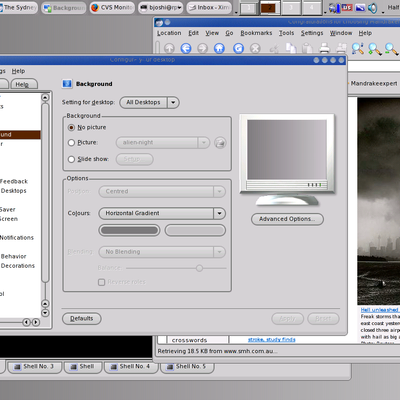Open the View menu in Konqueror
The height and width of the screenshot is (400, 400).
(212, 33)
